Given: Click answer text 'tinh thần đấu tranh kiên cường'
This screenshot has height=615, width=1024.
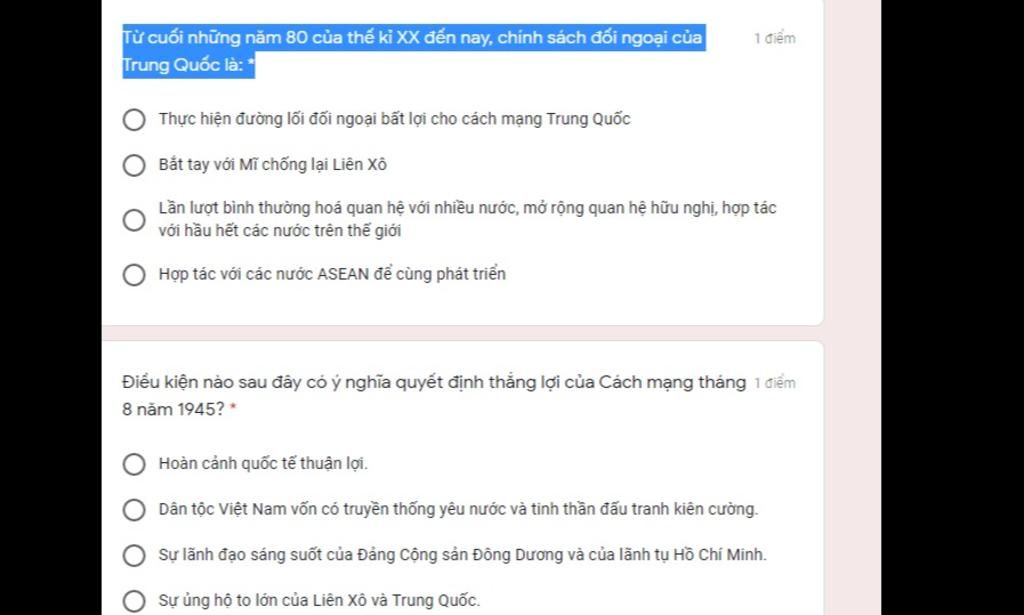Looking at the screenshot, I should (x=643, y=509).
